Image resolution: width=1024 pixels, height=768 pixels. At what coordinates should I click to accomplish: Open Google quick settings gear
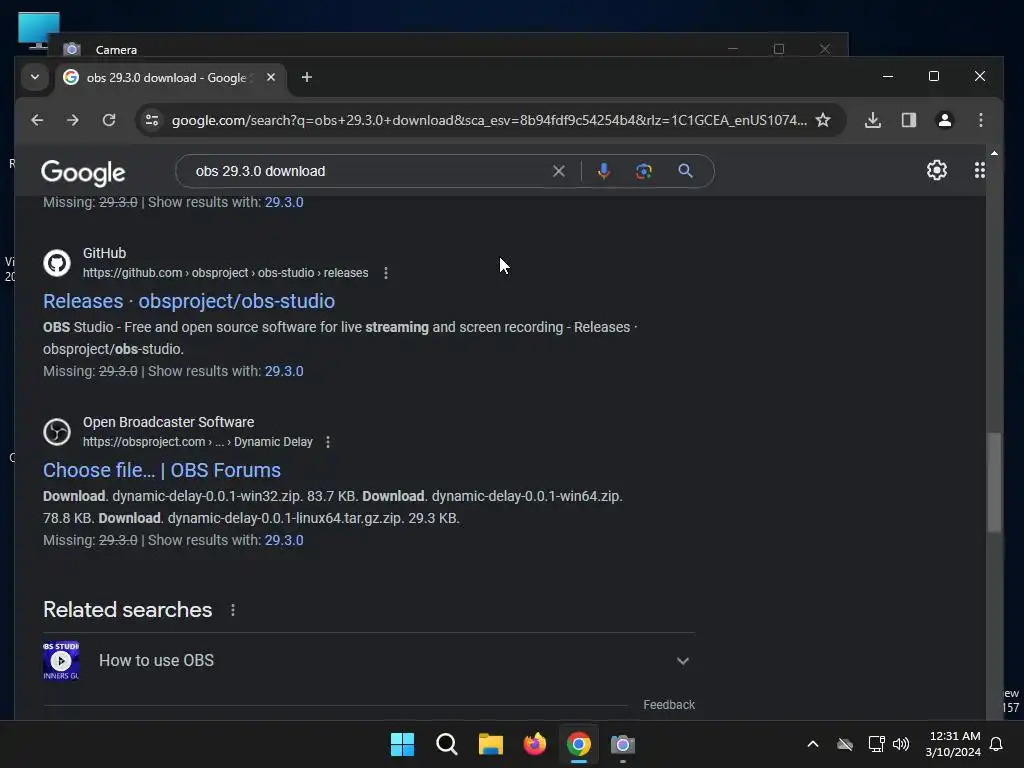pyautogui.click(x=937, y=170)
